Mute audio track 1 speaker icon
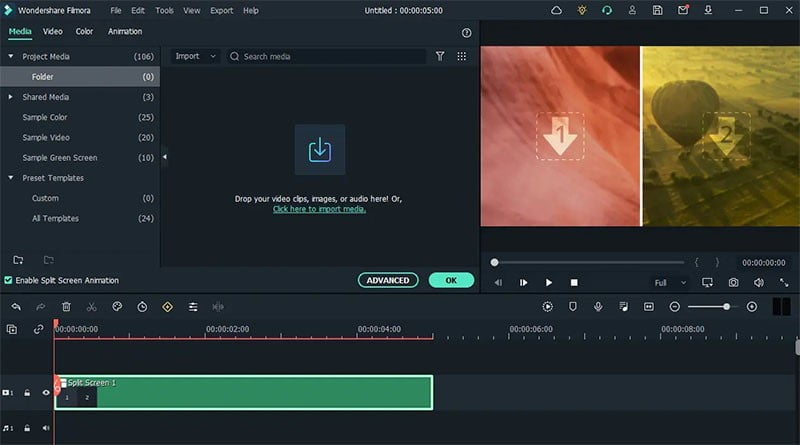Screen dimensions: 800x445 tap(46, 428)
